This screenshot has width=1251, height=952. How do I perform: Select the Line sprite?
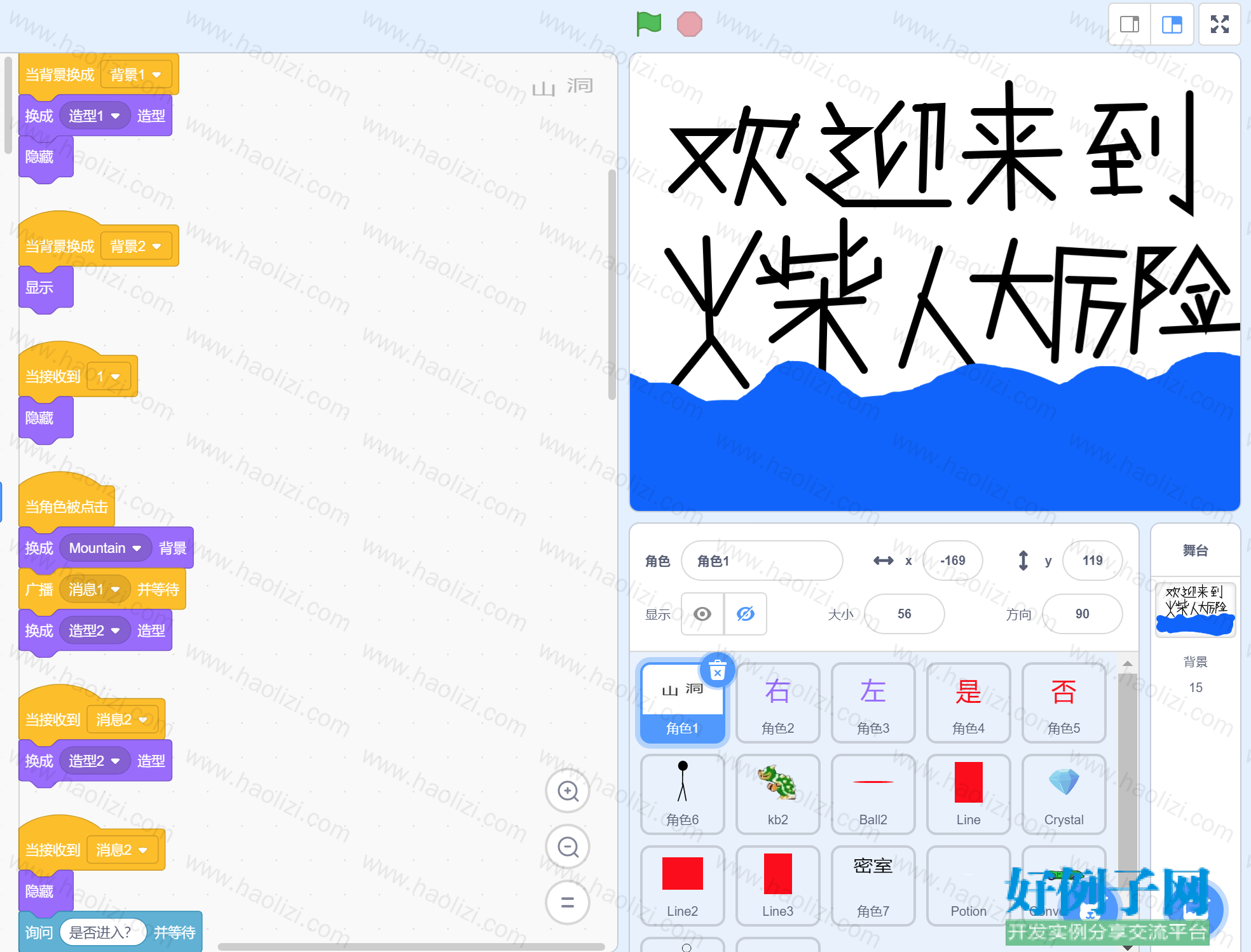(x=968, y=794)
